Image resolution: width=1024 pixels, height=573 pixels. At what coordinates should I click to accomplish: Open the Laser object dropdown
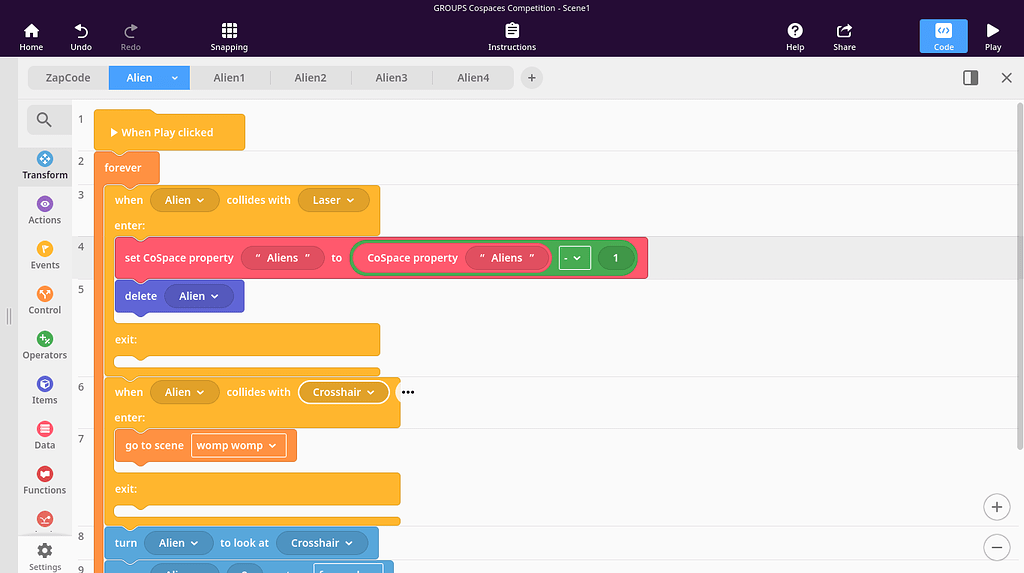click(x=333, y=200)
